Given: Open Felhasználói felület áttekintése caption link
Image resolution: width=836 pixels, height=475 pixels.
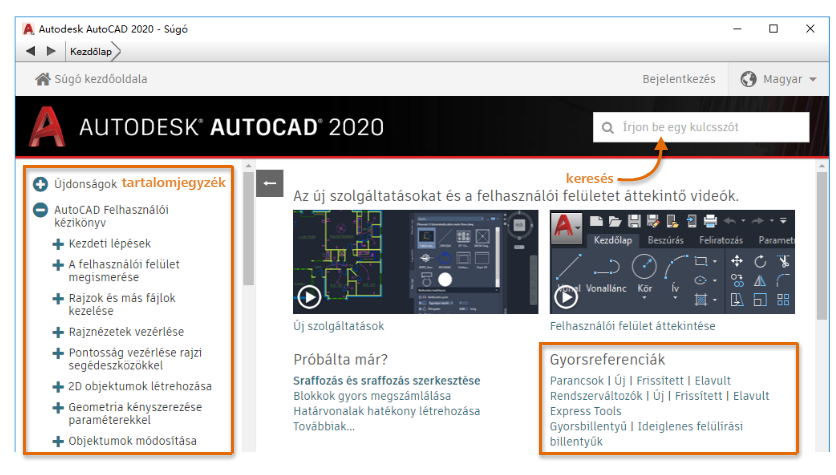Looking at the screenshot, I should [633, 326].
